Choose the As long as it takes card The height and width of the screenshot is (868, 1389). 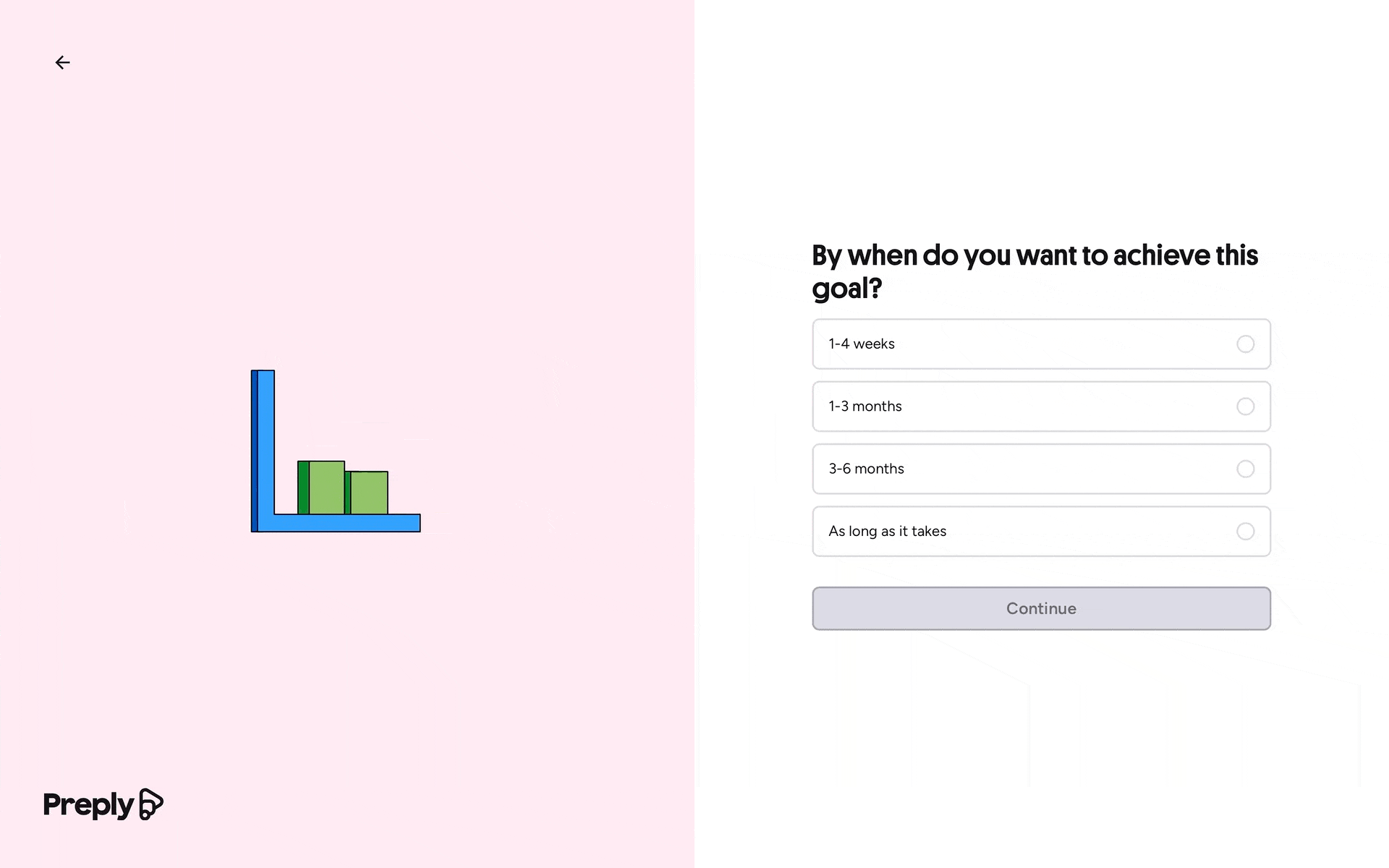1041,531
